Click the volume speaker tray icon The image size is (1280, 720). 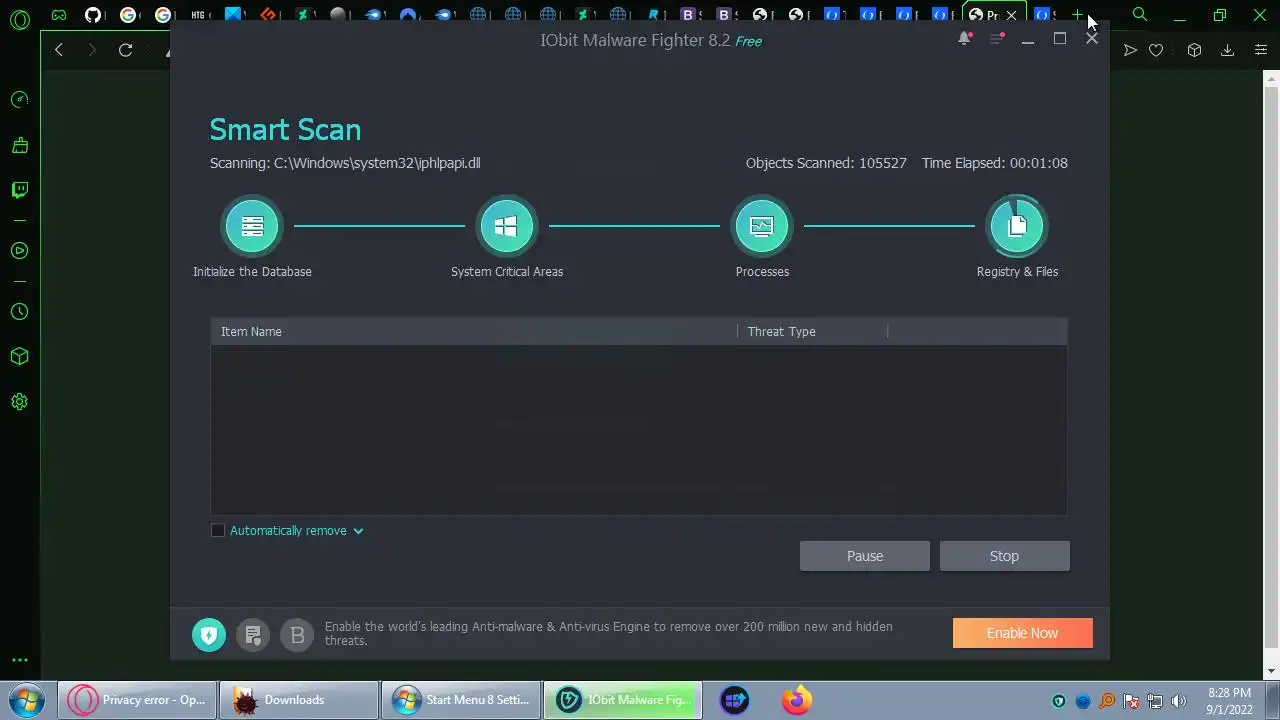[x=1179, y=701]
